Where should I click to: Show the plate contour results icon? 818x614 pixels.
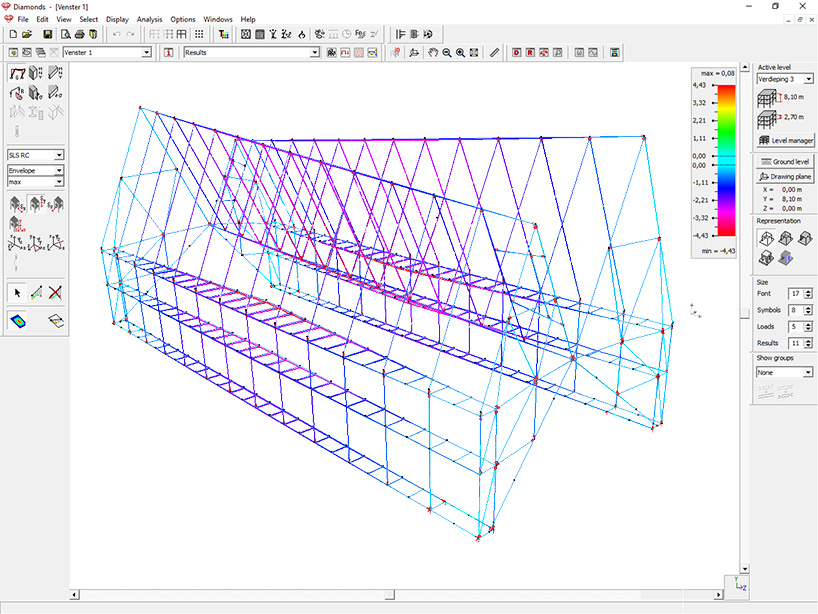tap(18, 321)
